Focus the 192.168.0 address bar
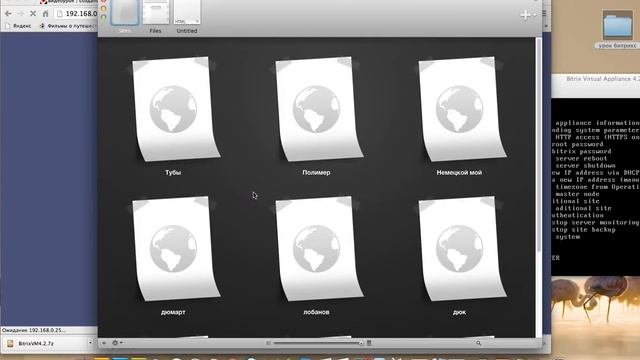 tap(77, 13)
